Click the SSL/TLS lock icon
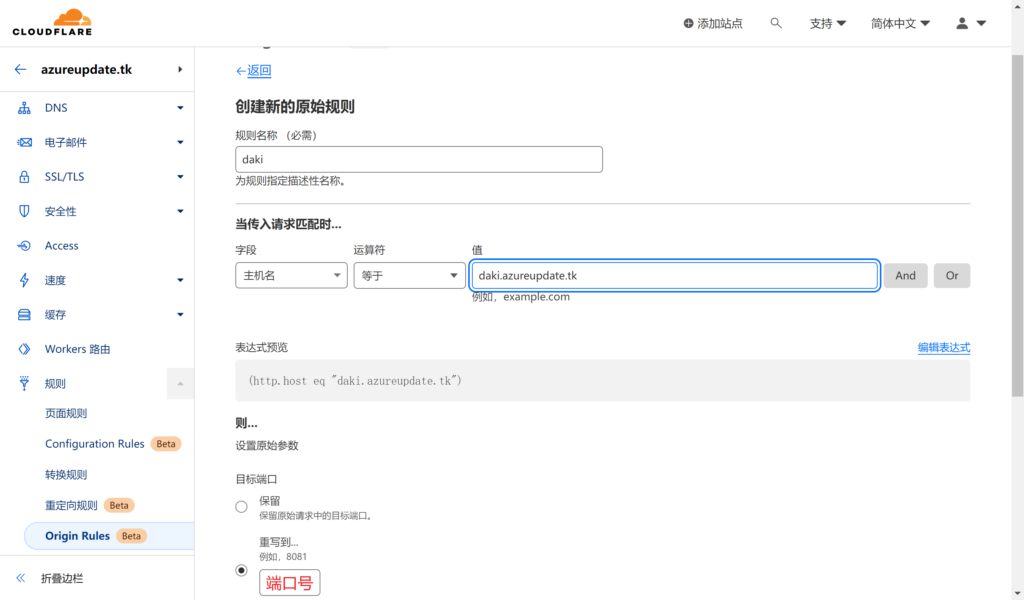The height and width of the screenshot is (600, 1024). point(24,177)
